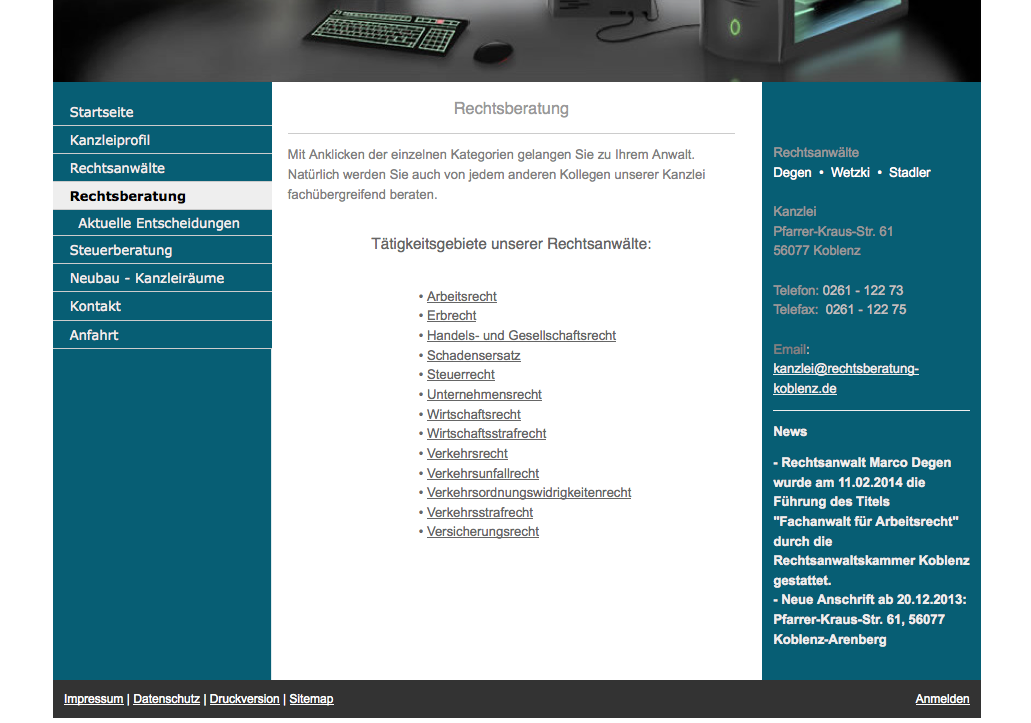Open Neubau - Kanzleiräume page
1031x723 pixels.
point(162,278)
